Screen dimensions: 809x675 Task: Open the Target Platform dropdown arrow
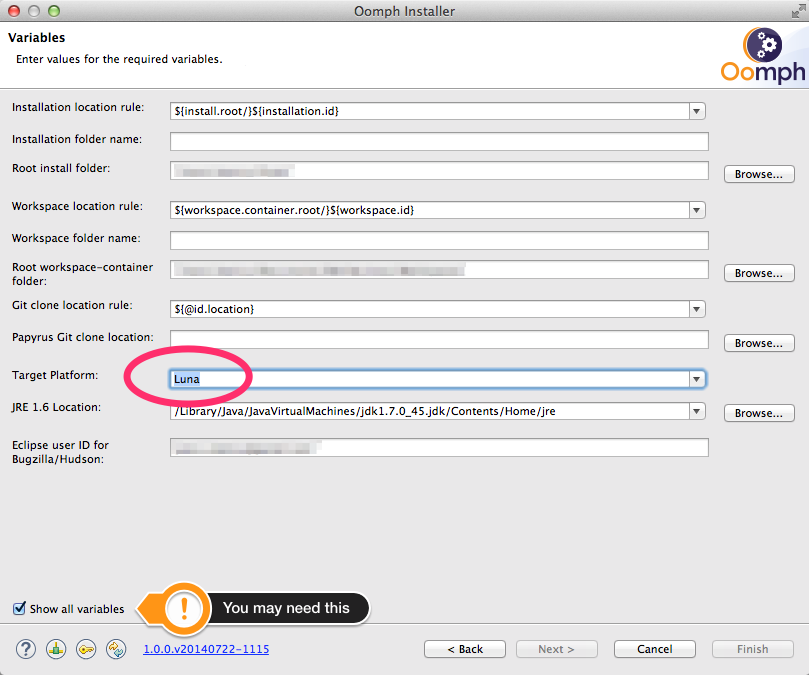[x=697, y=379]
